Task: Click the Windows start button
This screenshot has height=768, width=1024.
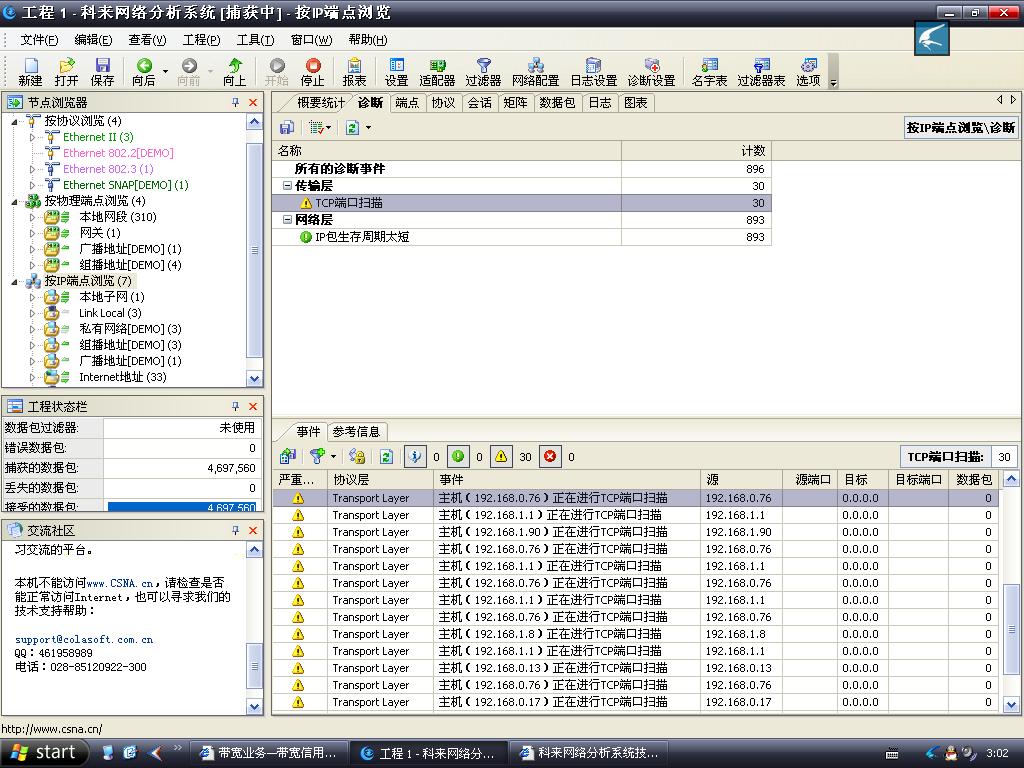Action: coord(43,753)
